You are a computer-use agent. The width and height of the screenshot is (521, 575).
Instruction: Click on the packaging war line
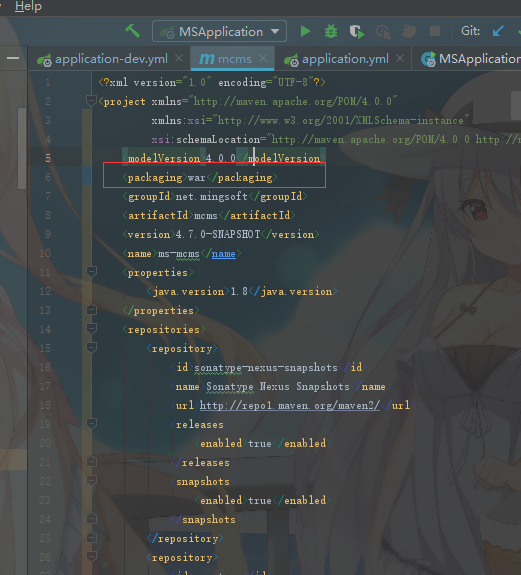(x=200, y=177)
